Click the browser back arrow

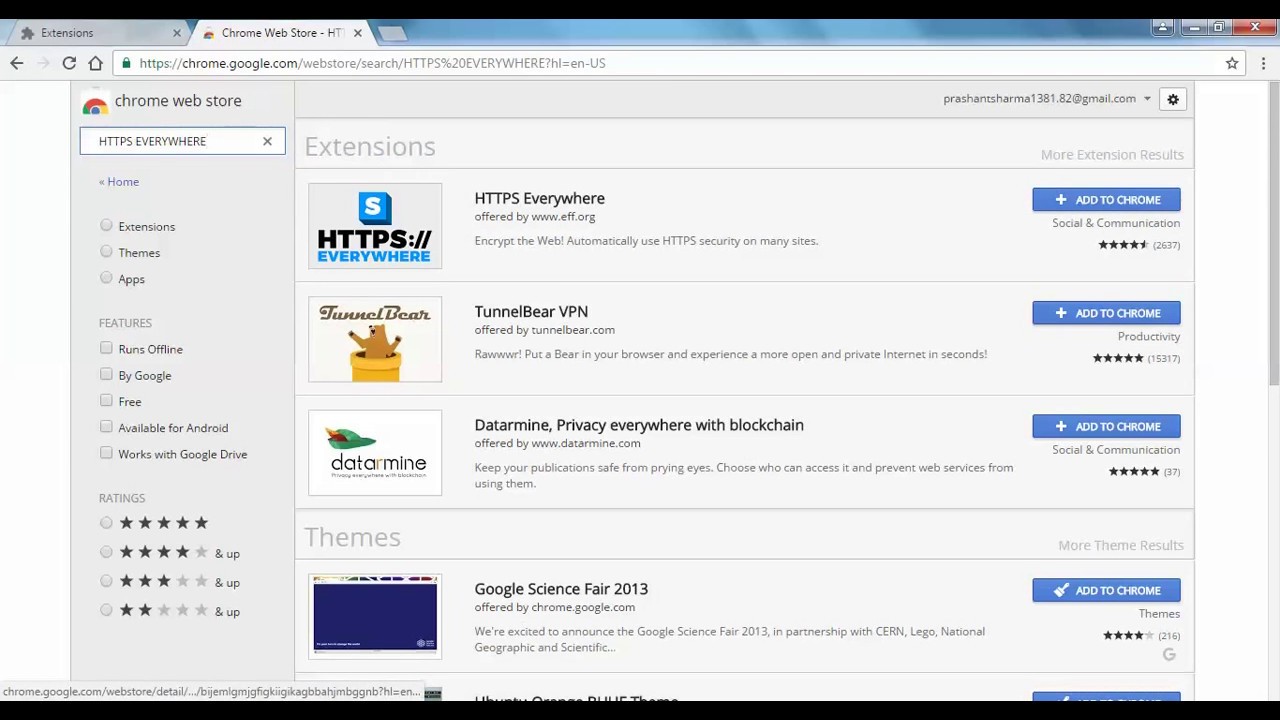pyautogui.click(x=17, y=63)
